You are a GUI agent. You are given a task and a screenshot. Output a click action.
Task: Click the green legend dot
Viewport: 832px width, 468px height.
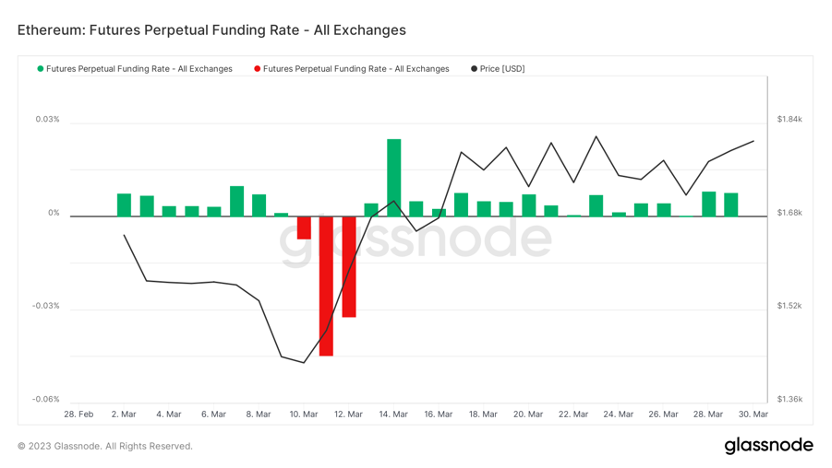[x=40, y=69]
